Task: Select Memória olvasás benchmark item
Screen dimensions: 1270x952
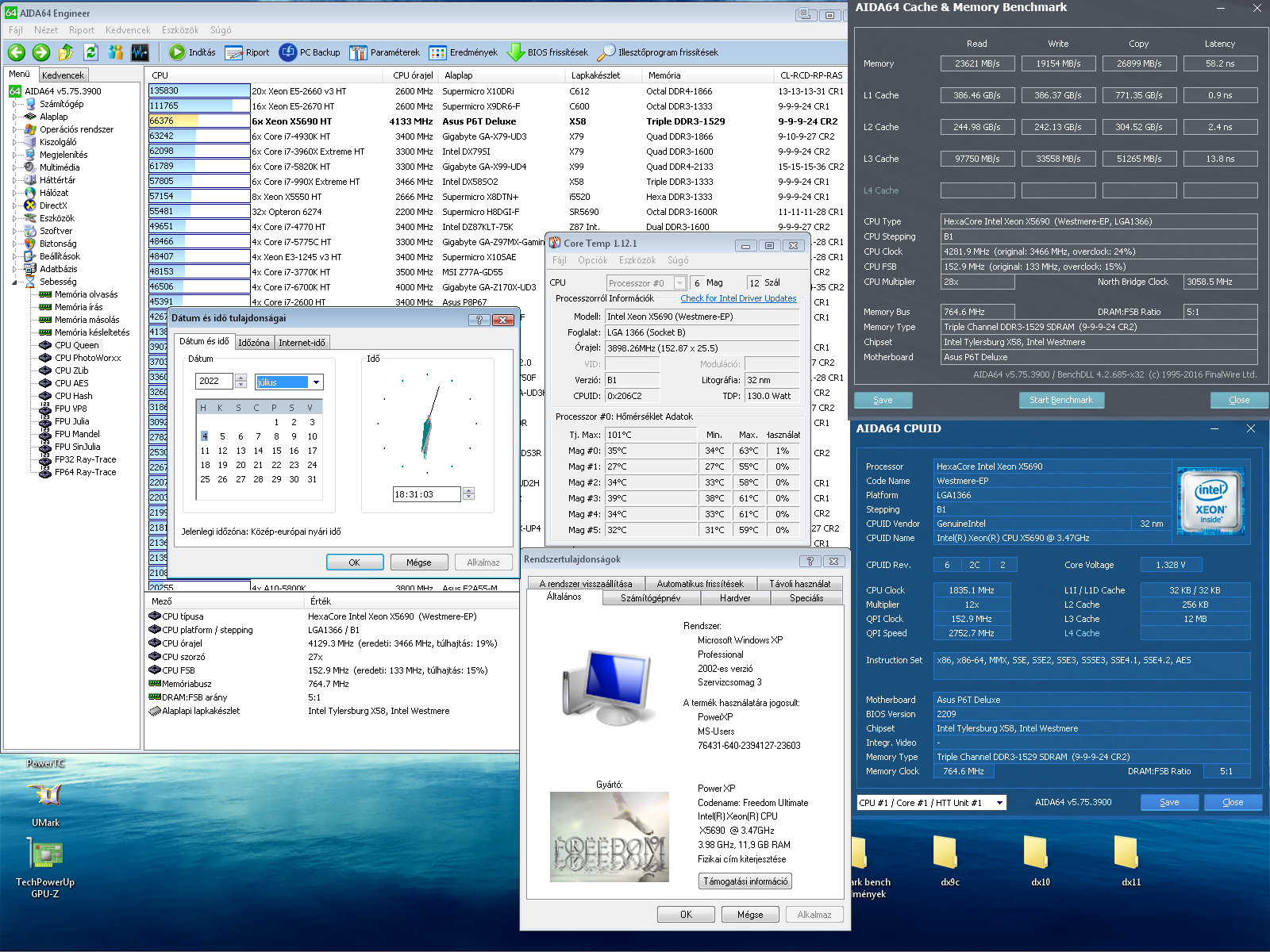Action: 86,294
